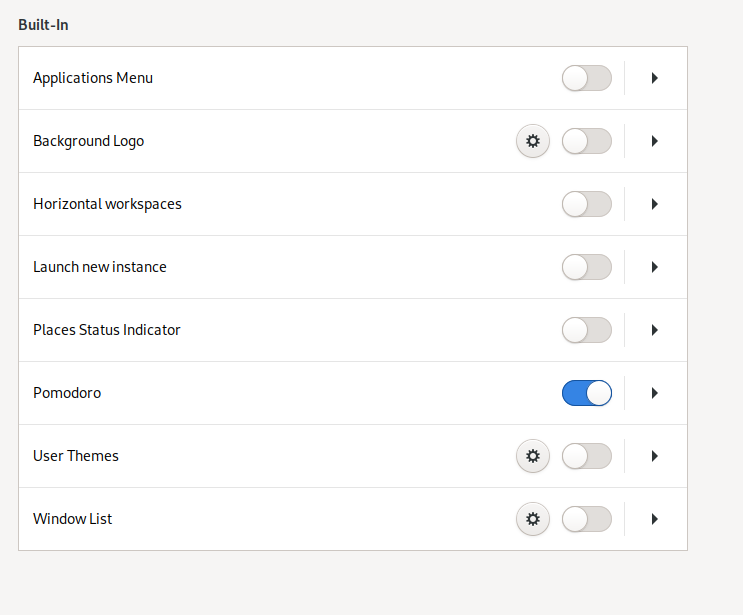Expand the Pomodoro row details
The height and width of the screenshot is (615, 743).
tap(655, 393)
